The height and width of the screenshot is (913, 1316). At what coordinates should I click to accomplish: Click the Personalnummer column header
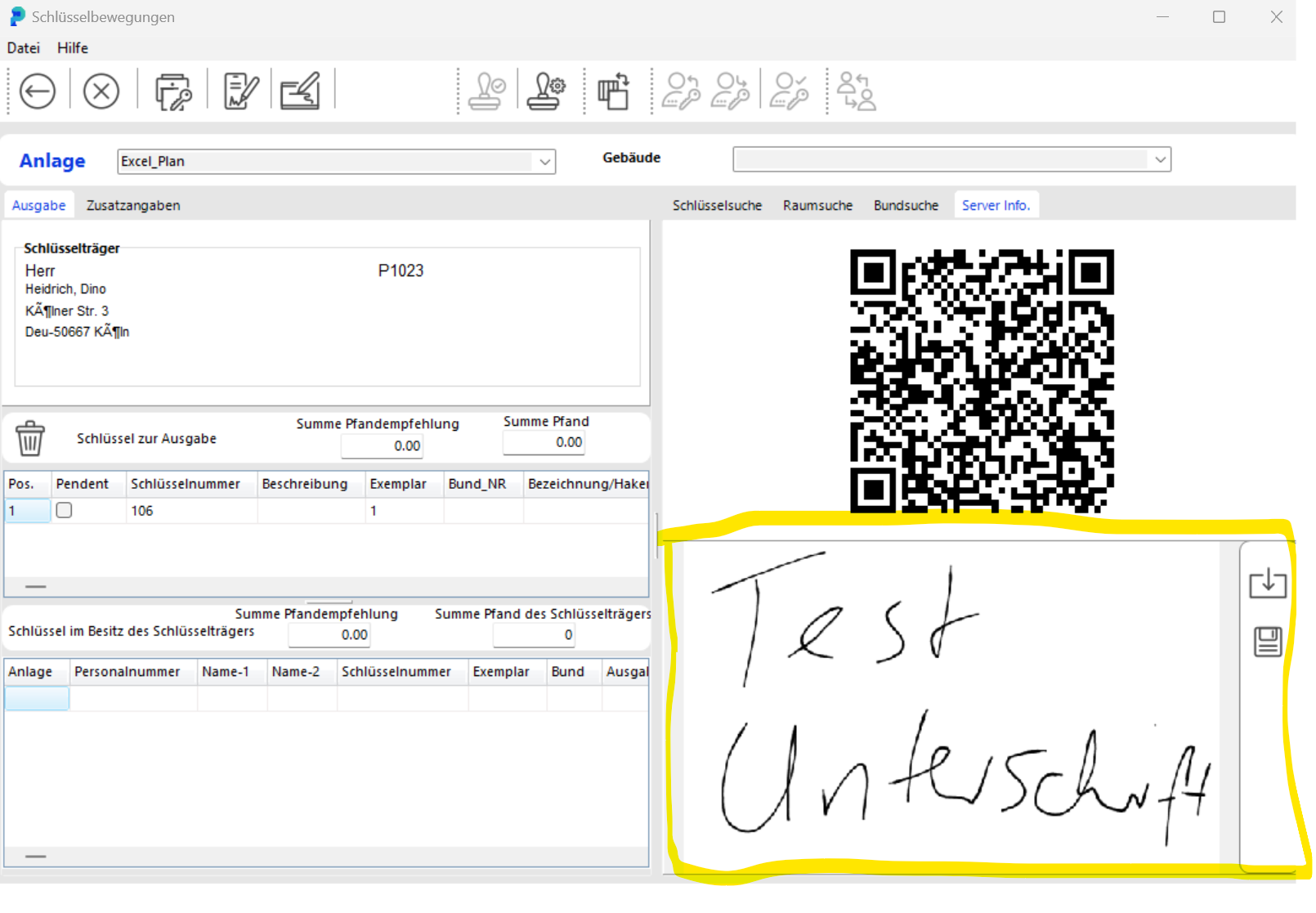click(133, 672)
